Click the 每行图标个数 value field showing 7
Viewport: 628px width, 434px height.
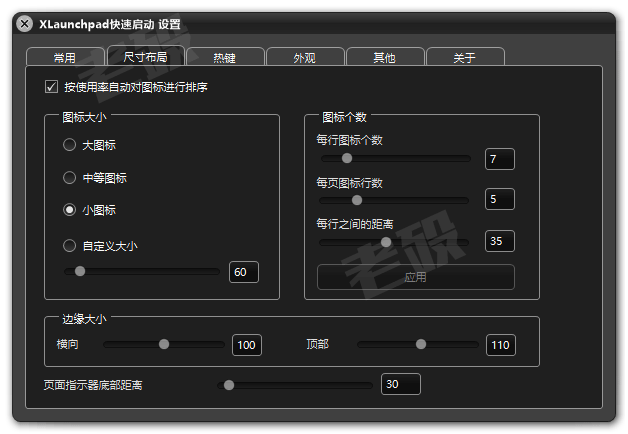pos(500,159)
